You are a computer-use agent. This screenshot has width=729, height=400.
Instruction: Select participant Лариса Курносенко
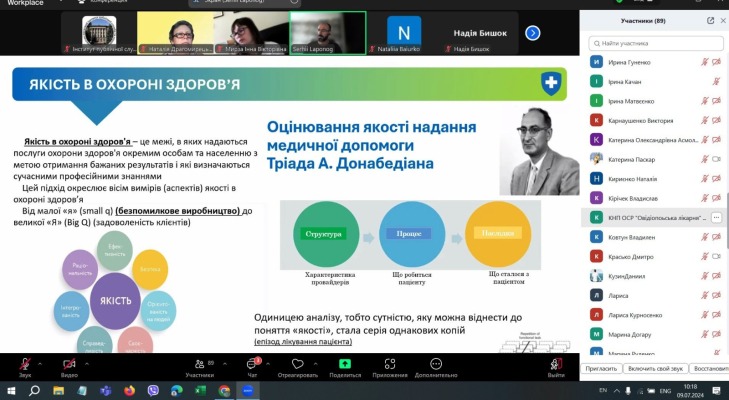click(653, 315)
